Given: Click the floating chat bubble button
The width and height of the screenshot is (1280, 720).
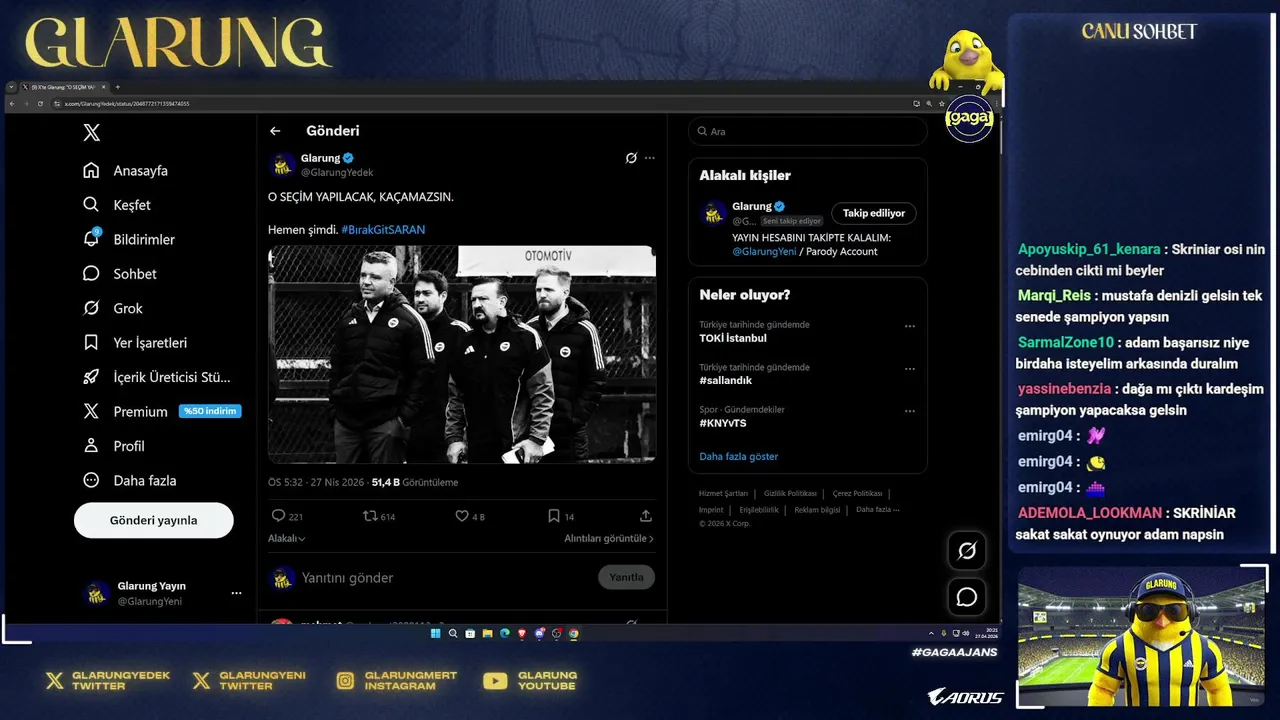Looking at the screenshot, I should (967, 597).
